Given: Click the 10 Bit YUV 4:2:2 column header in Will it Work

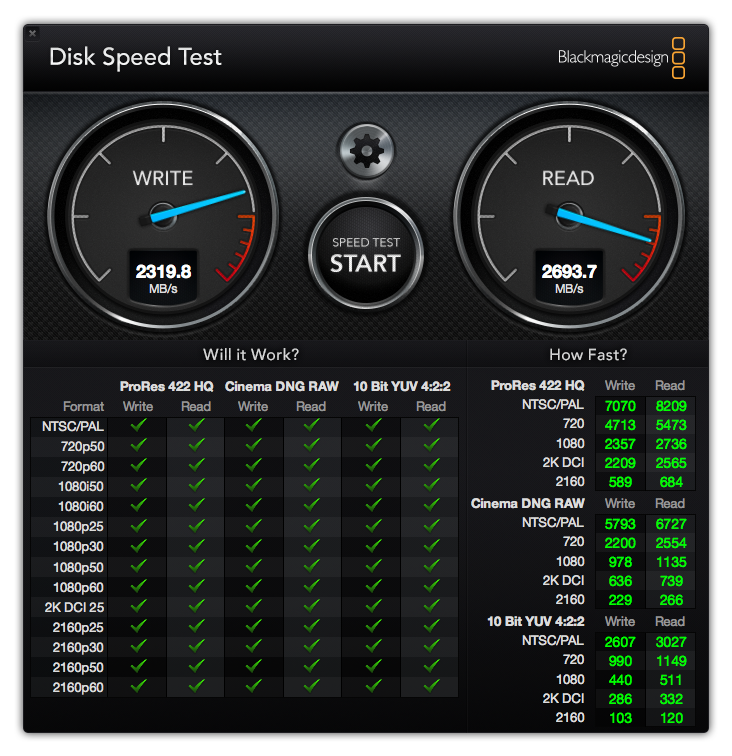Looking at the screenshot, I should click(402, 387).
